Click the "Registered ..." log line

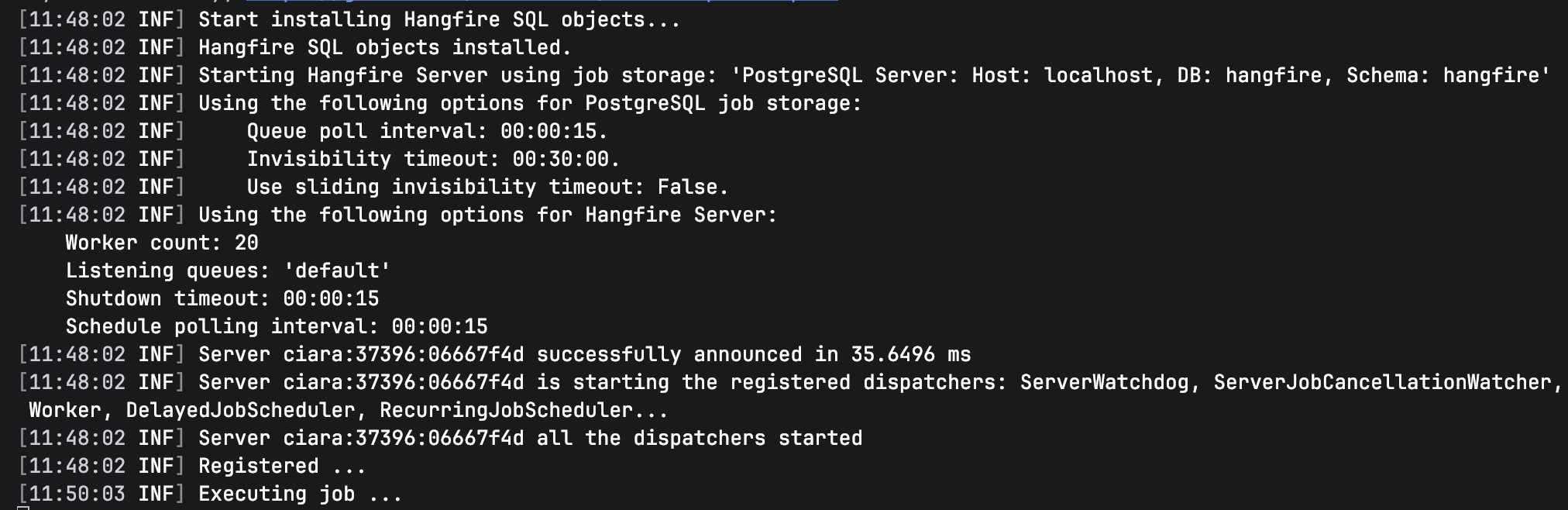281,466
